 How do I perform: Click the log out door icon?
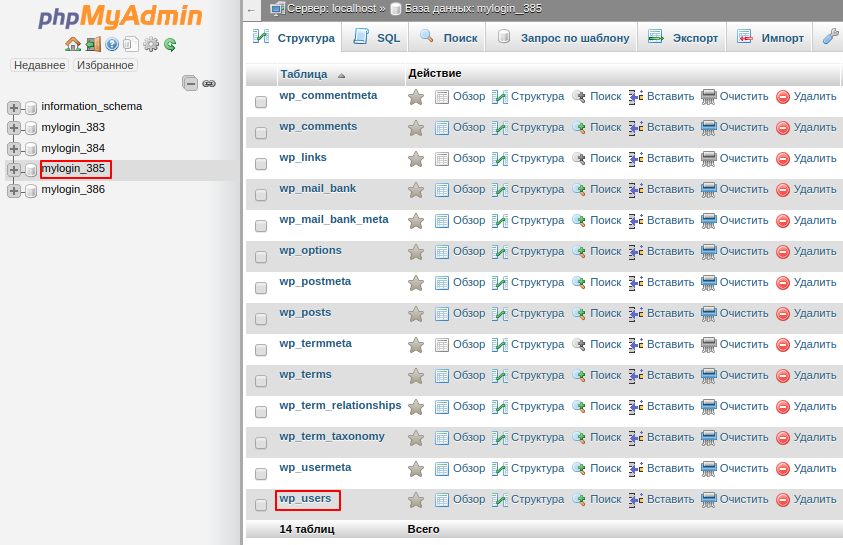click(x=93, y=44)
